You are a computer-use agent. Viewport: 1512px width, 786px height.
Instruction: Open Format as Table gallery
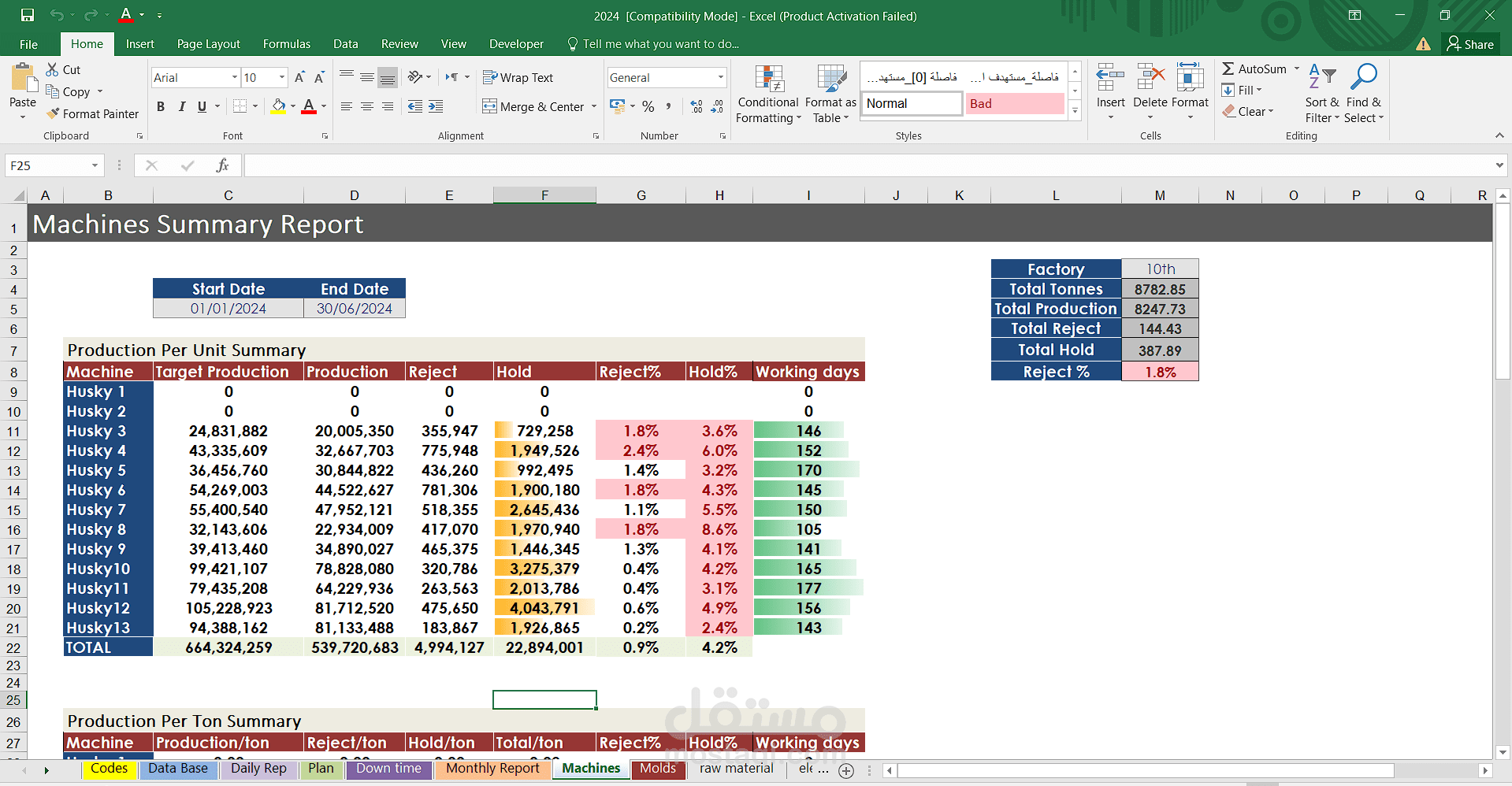[830, 94]
